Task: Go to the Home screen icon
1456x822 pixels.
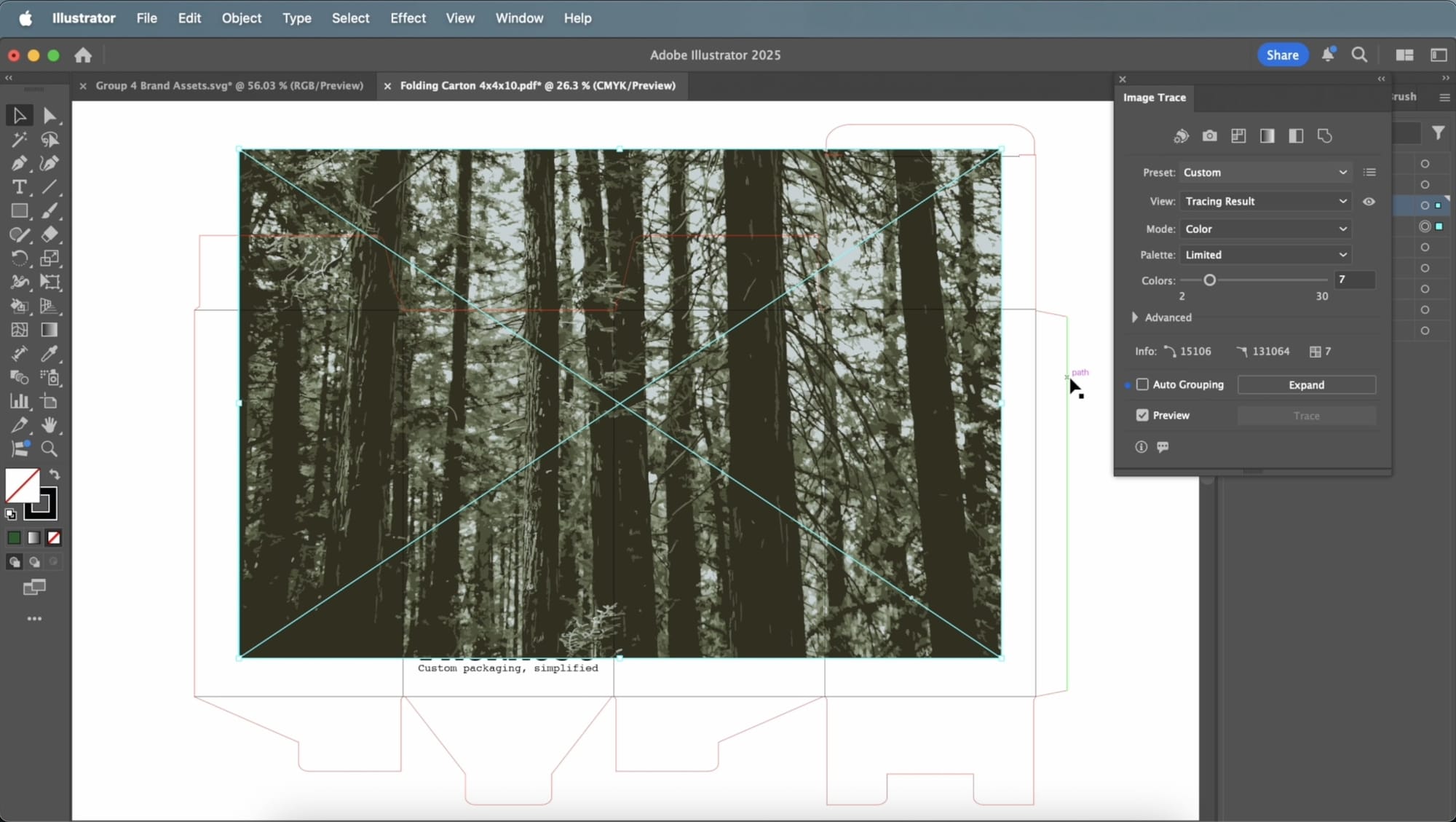Action: tap(83, 55)
